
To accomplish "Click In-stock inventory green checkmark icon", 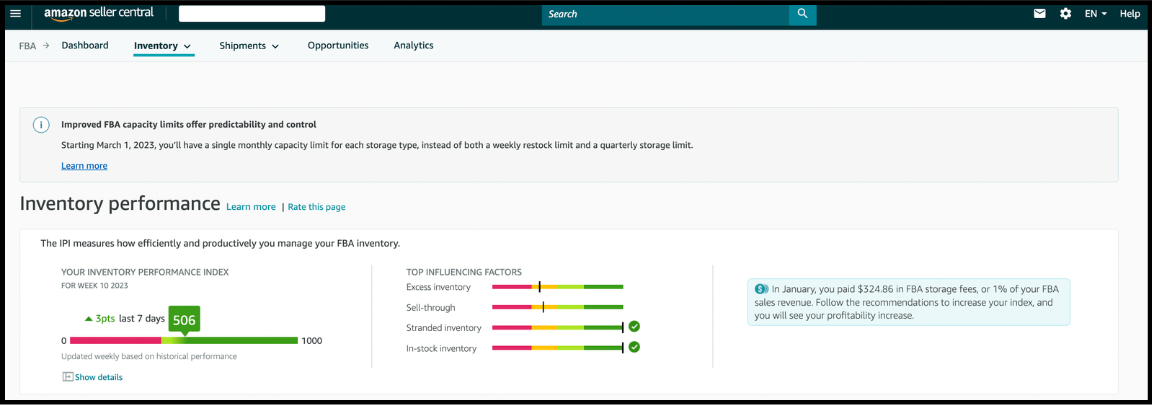I will pos(634,347).
